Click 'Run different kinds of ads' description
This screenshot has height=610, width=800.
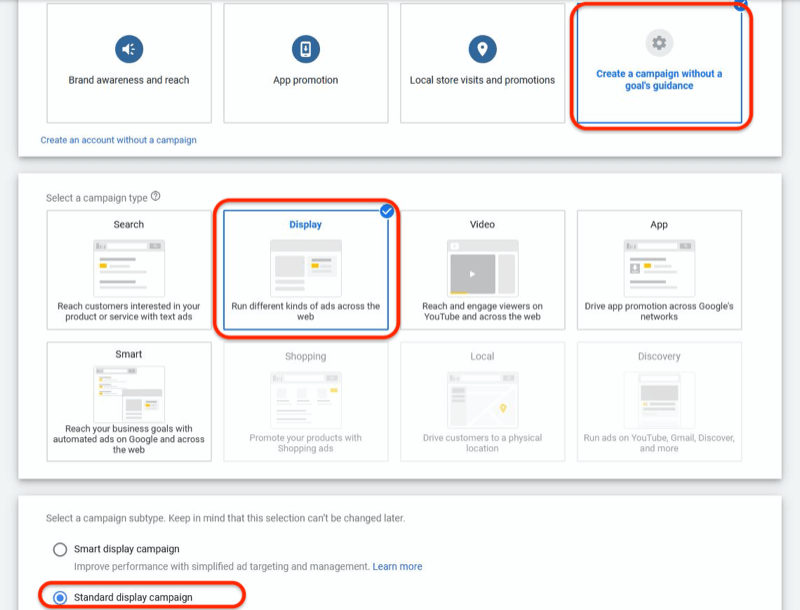tap(306, 311)
